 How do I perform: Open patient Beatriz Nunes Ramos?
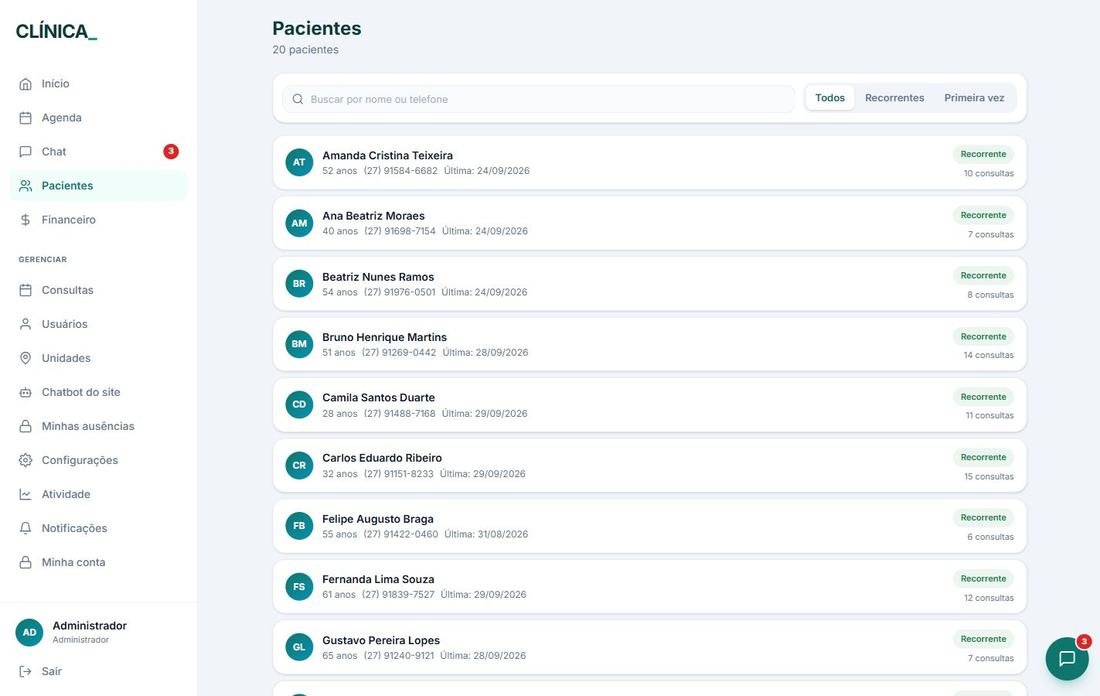(650, 284)
